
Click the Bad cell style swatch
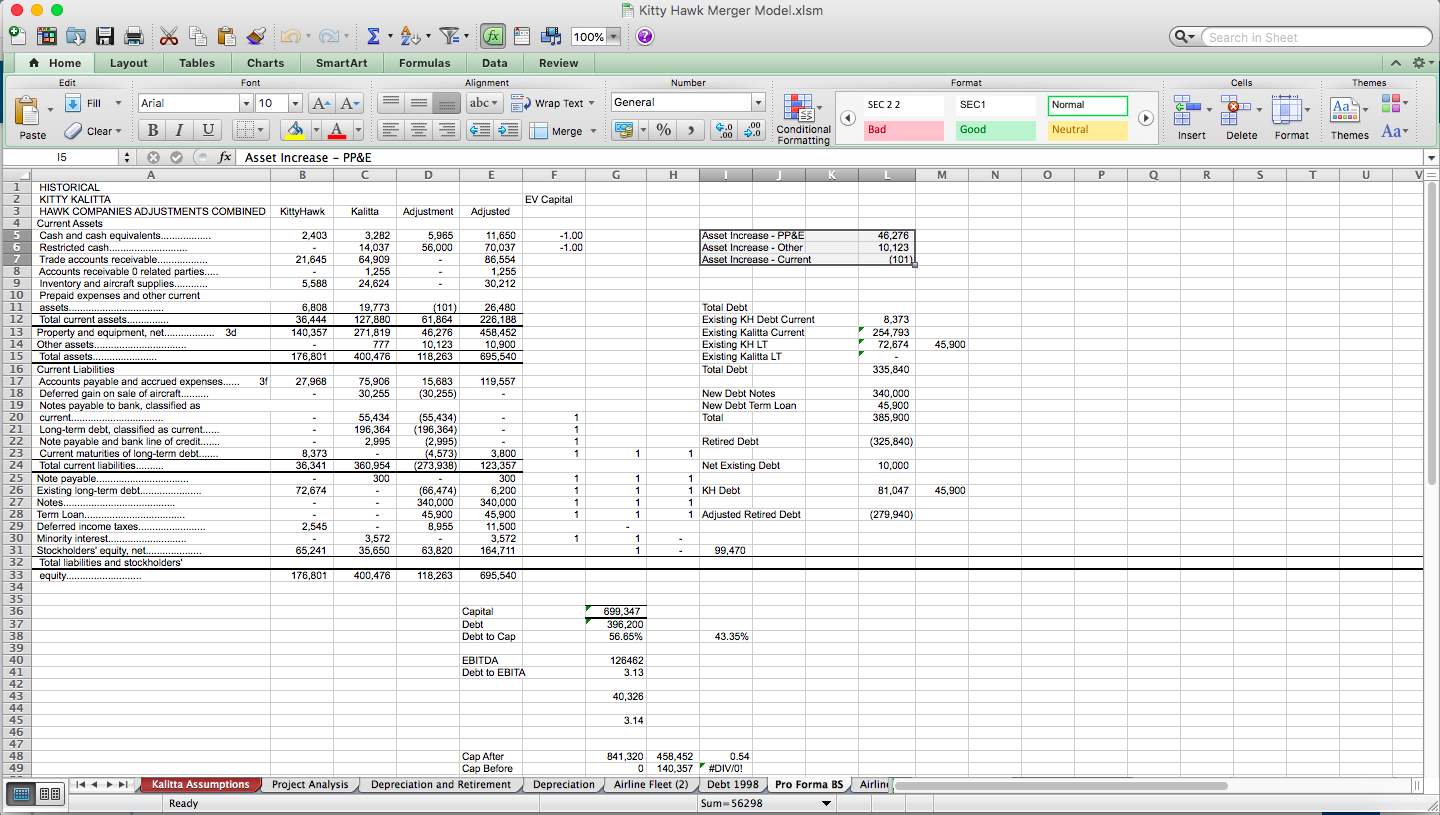(x=902, y=131)
